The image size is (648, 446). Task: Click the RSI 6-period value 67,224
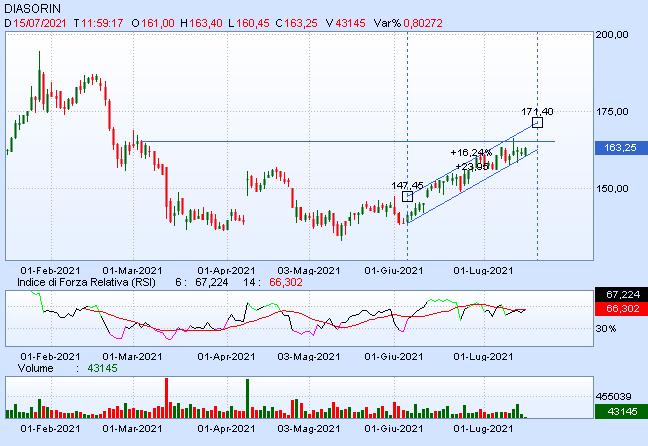click(x=212, y=282)
